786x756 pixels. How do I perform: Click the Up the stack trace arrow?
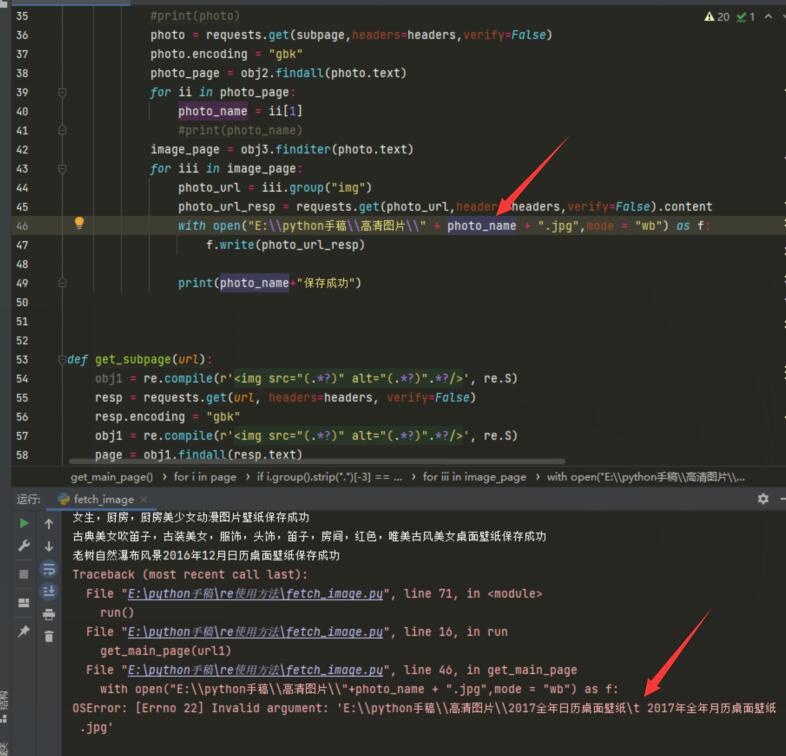pyautogui.click(x=49, y=523)
